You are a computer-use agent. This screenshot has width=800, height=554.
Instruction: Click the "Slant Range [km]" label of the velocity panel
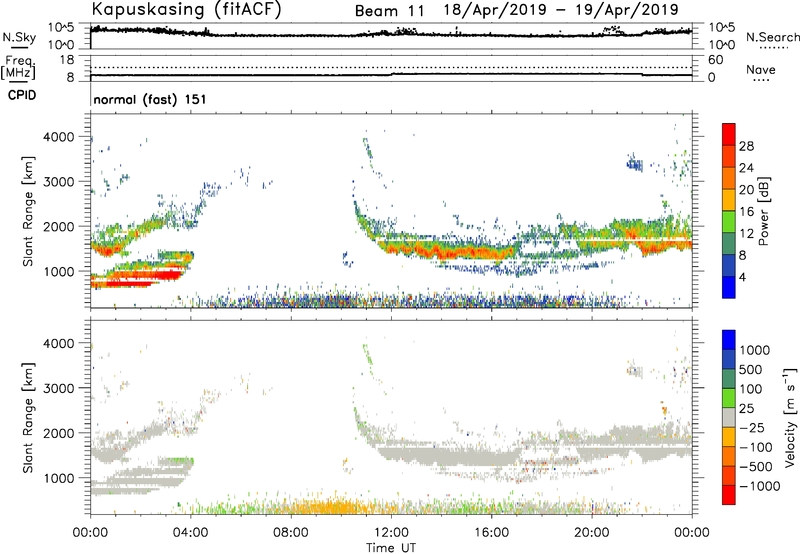28,417
